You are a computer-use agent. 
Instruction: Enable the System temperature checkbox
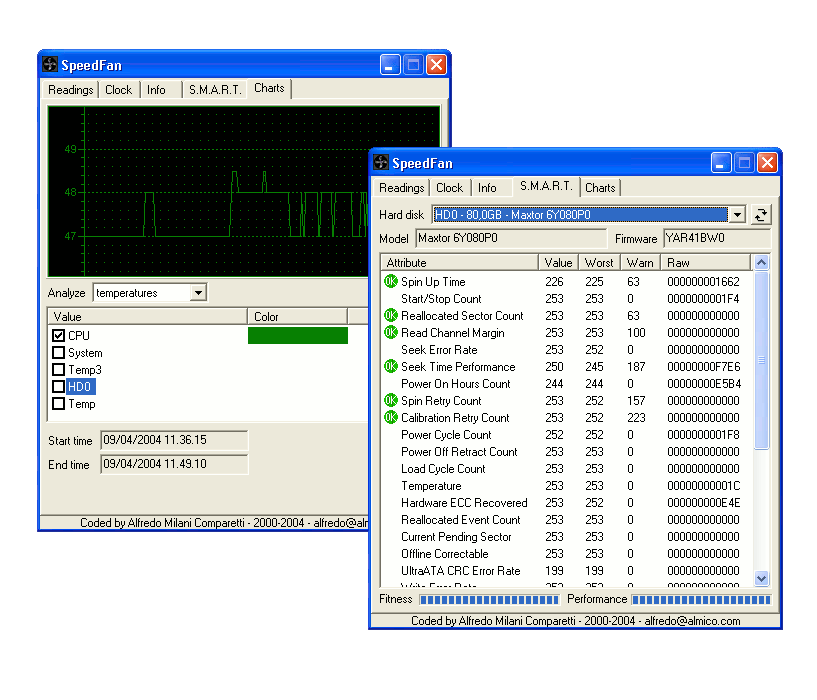tap(58, 352)
